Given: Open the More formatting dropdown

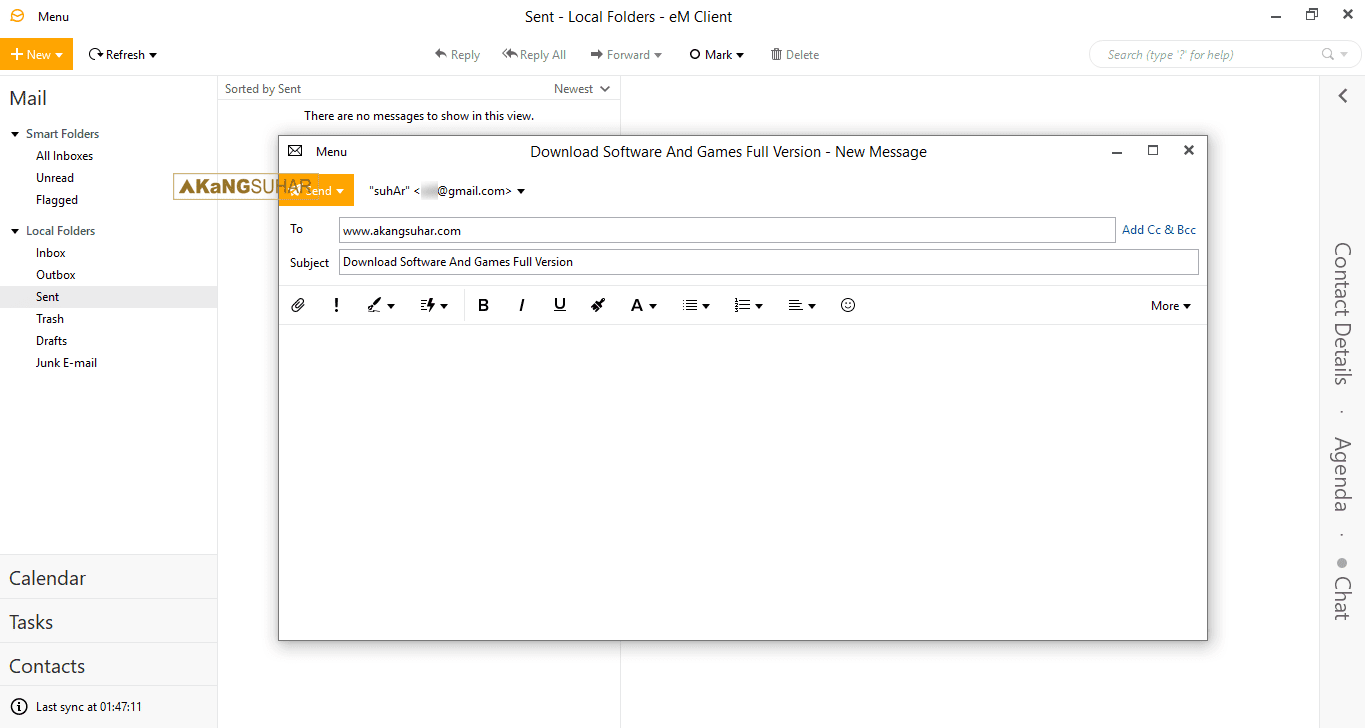Looking at the screenshot, I should 1171,306.
